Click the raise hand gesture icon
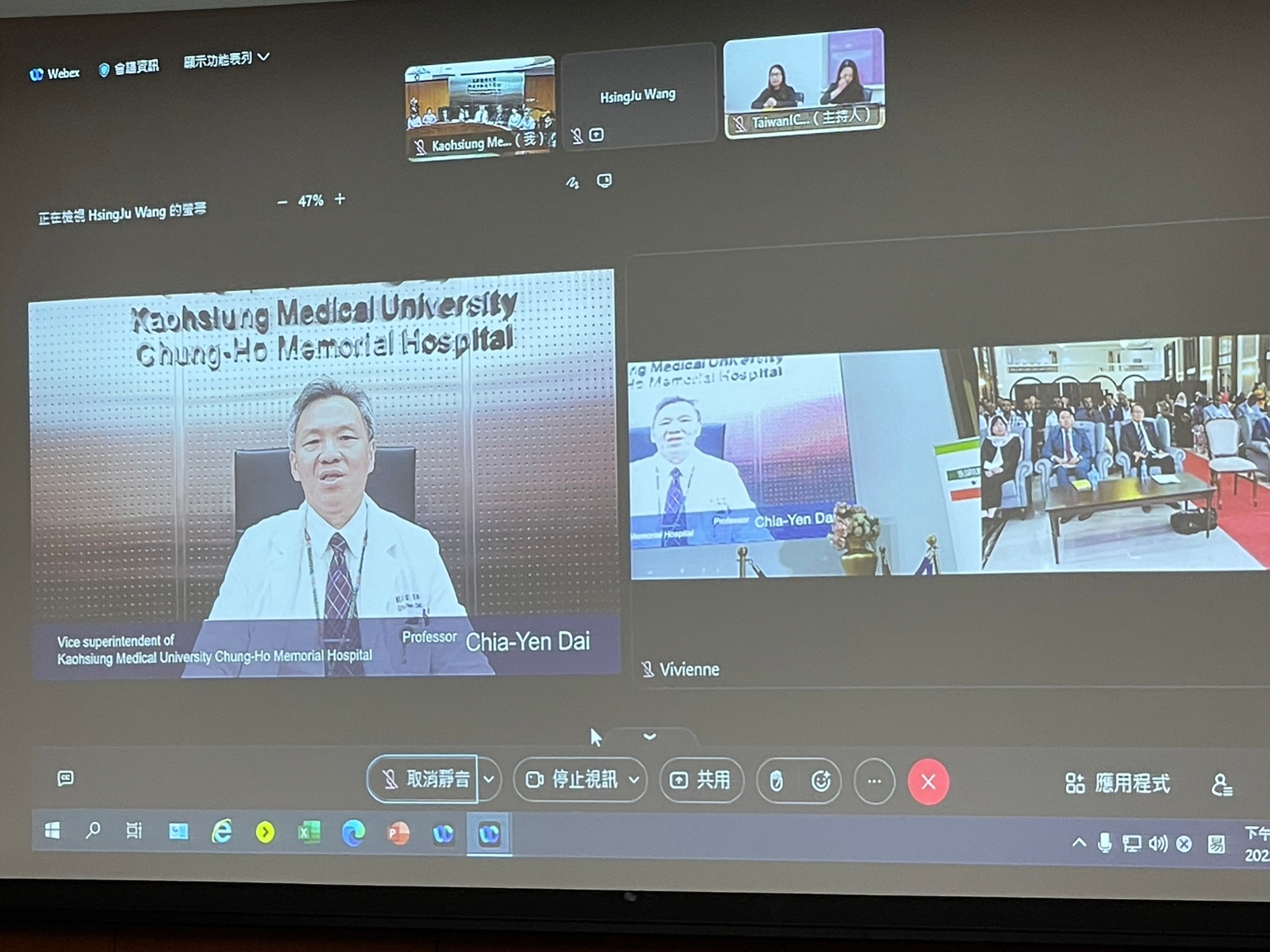The height and width of the screenshot is (952, 1270). click(776, 781)
